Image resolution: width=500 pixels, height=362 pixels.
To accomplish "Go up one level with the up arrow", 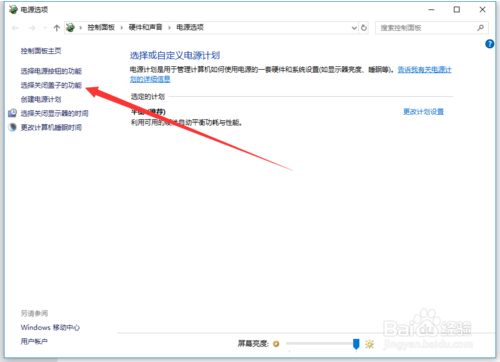I will 57,28.
